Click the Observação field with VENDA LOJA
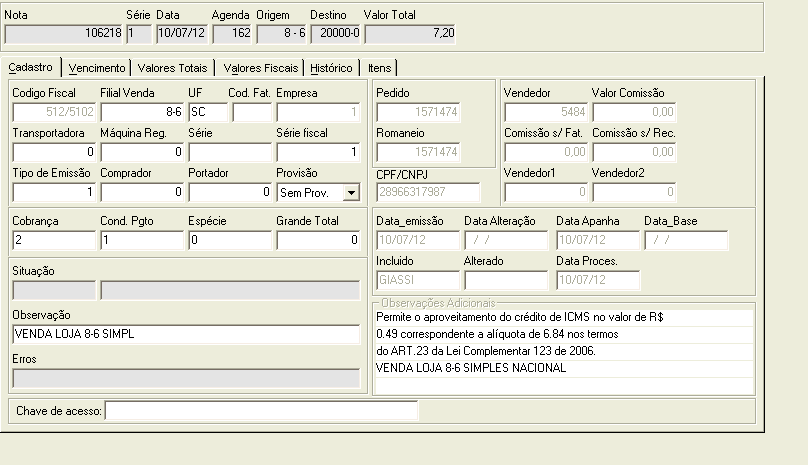The image size is (808, 465). tap(186, 334)
